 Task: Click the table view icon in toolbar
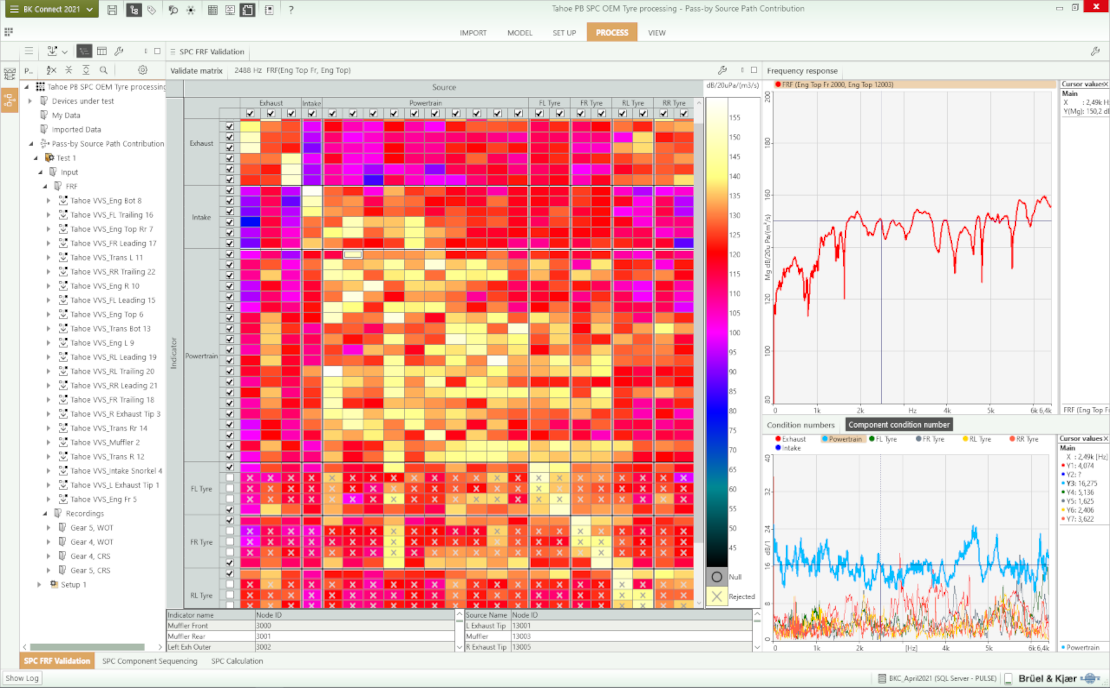(102, 51)
